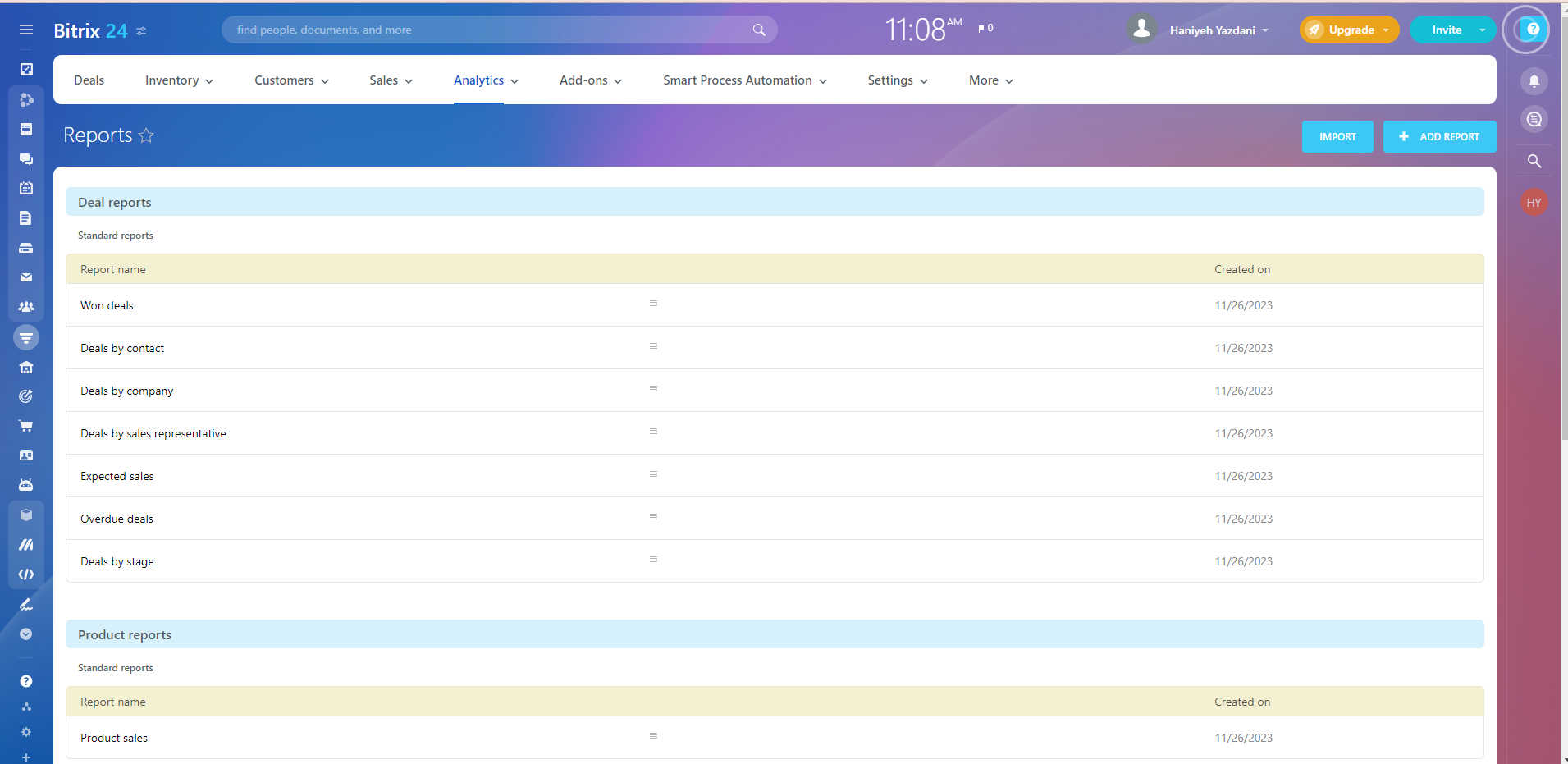Open the Won deals row menu icon

click(654, 304)
